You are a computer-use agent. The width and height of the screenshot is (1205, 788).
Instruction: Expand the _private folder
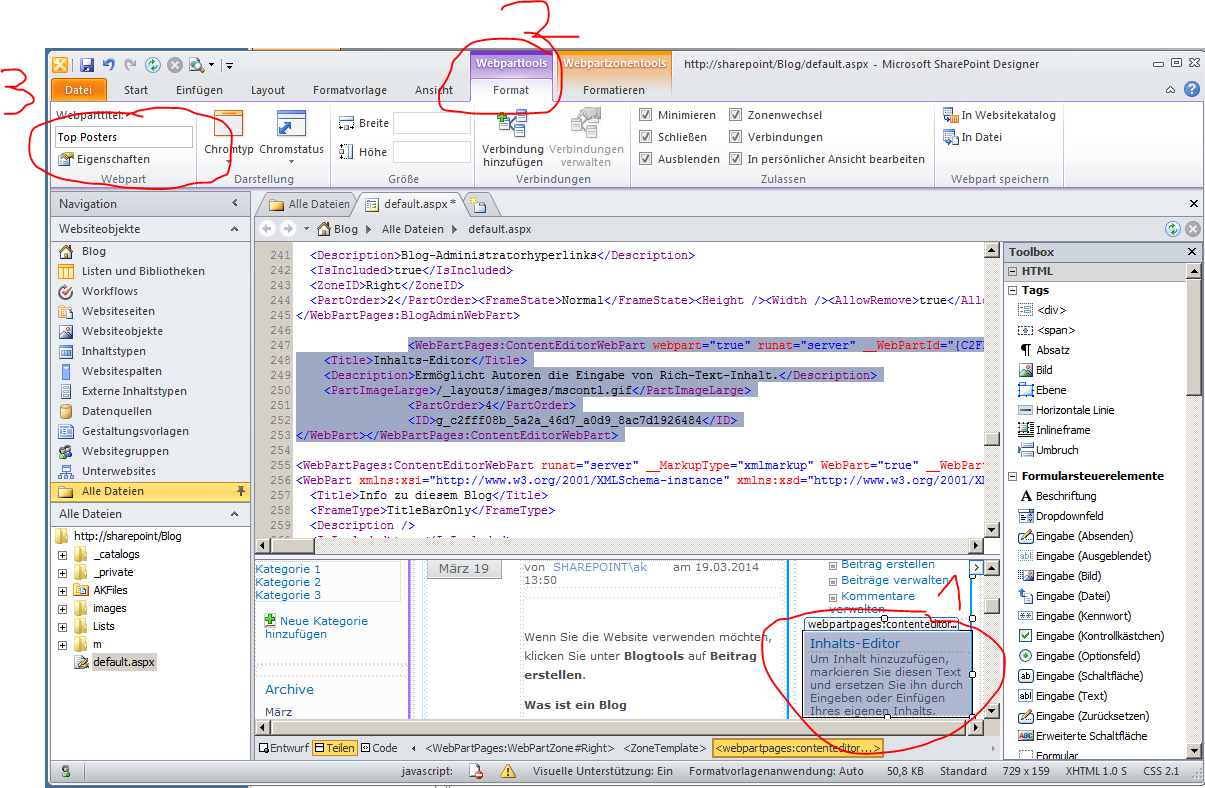(63, 572)
